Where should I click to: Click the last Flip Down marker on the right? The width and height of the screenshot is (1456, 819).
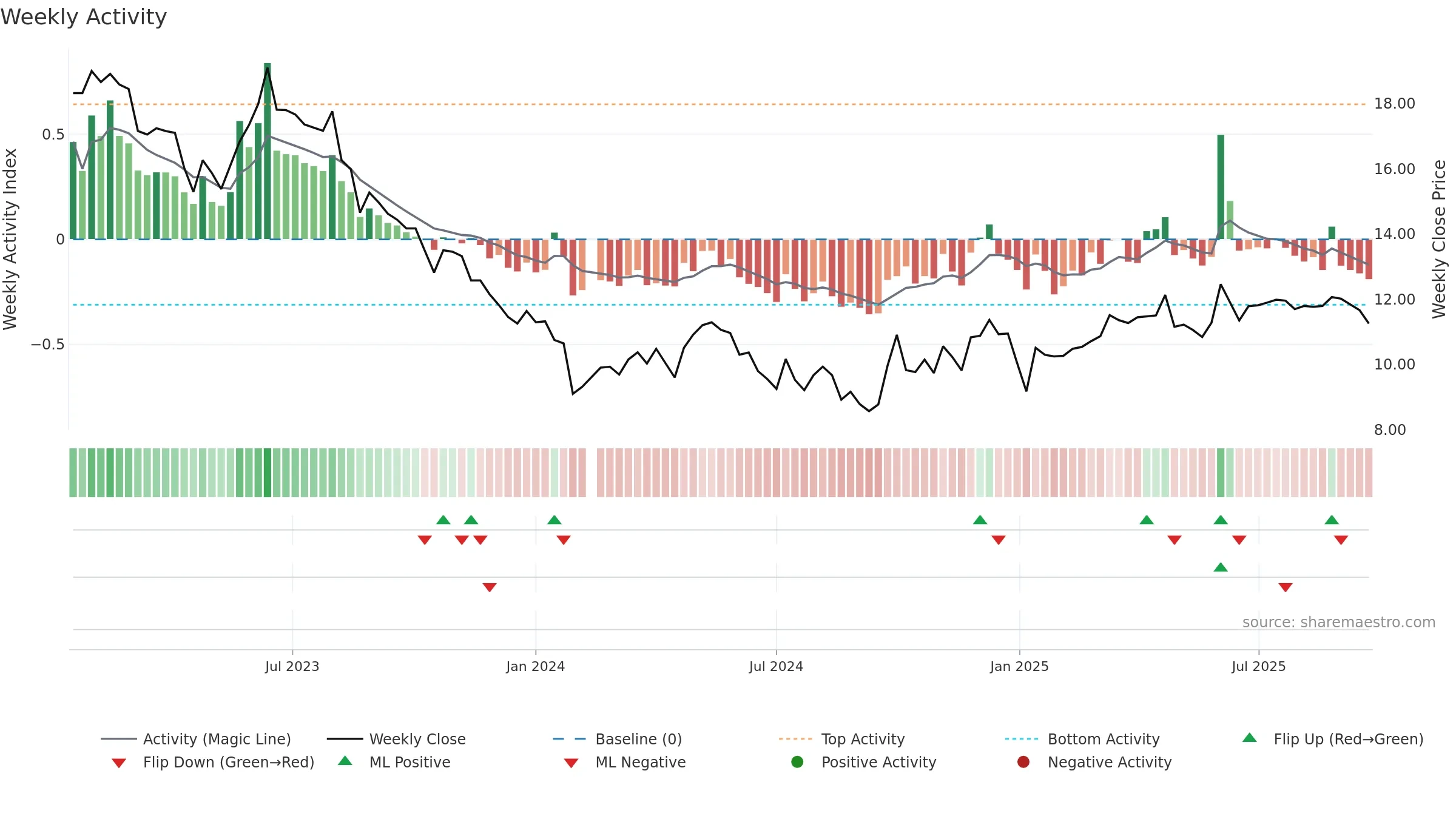[1341, 540]
